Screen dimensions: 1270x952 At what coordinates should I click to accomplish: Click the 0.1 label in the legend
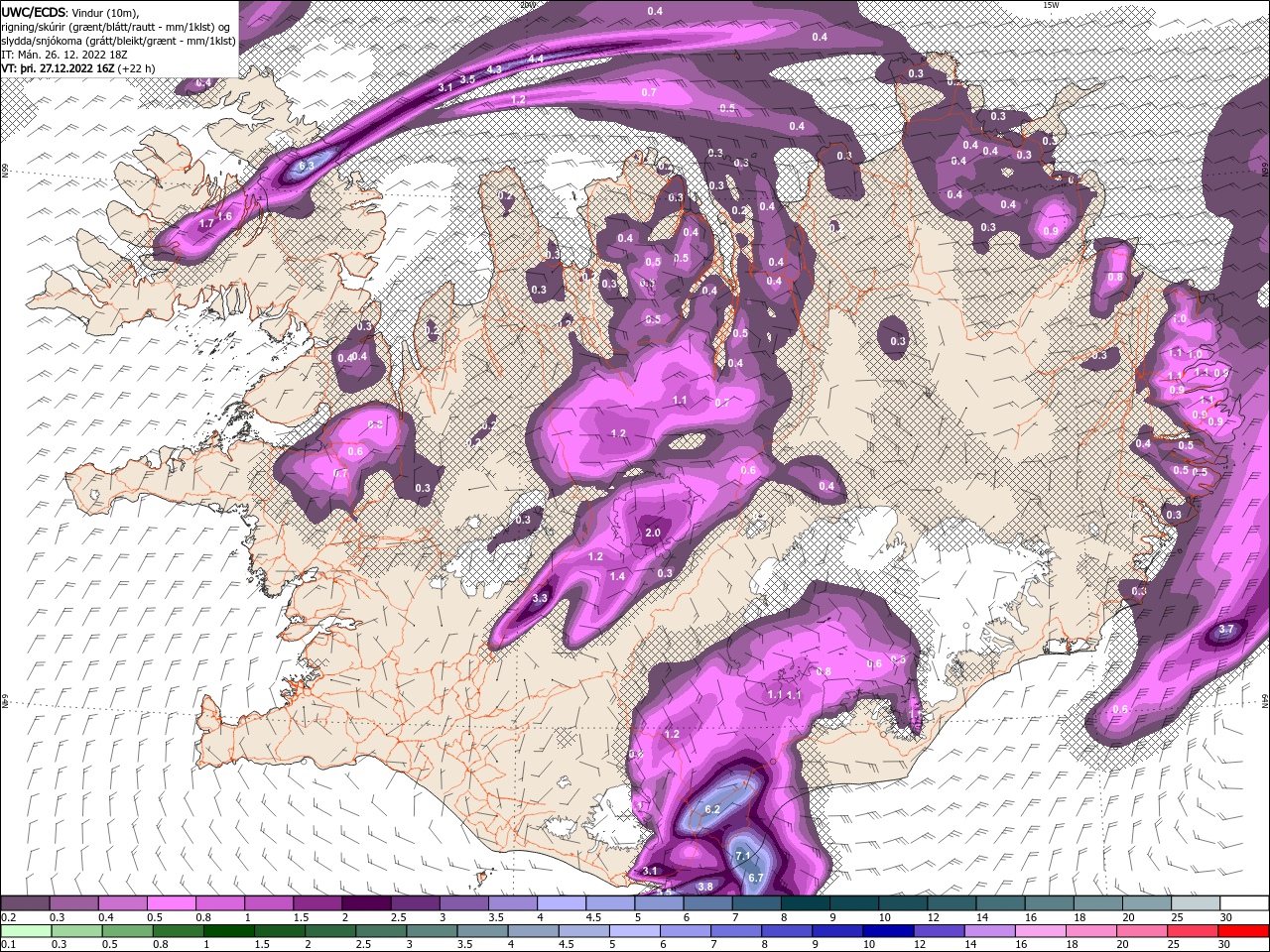[x=8, y=945]
